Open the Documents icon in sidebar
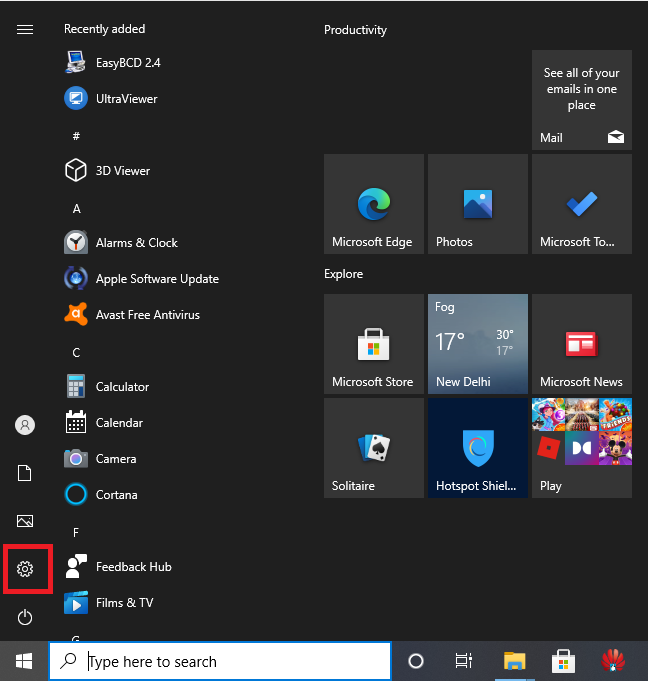Screen dimensions: 648x681 coord(25,473)
